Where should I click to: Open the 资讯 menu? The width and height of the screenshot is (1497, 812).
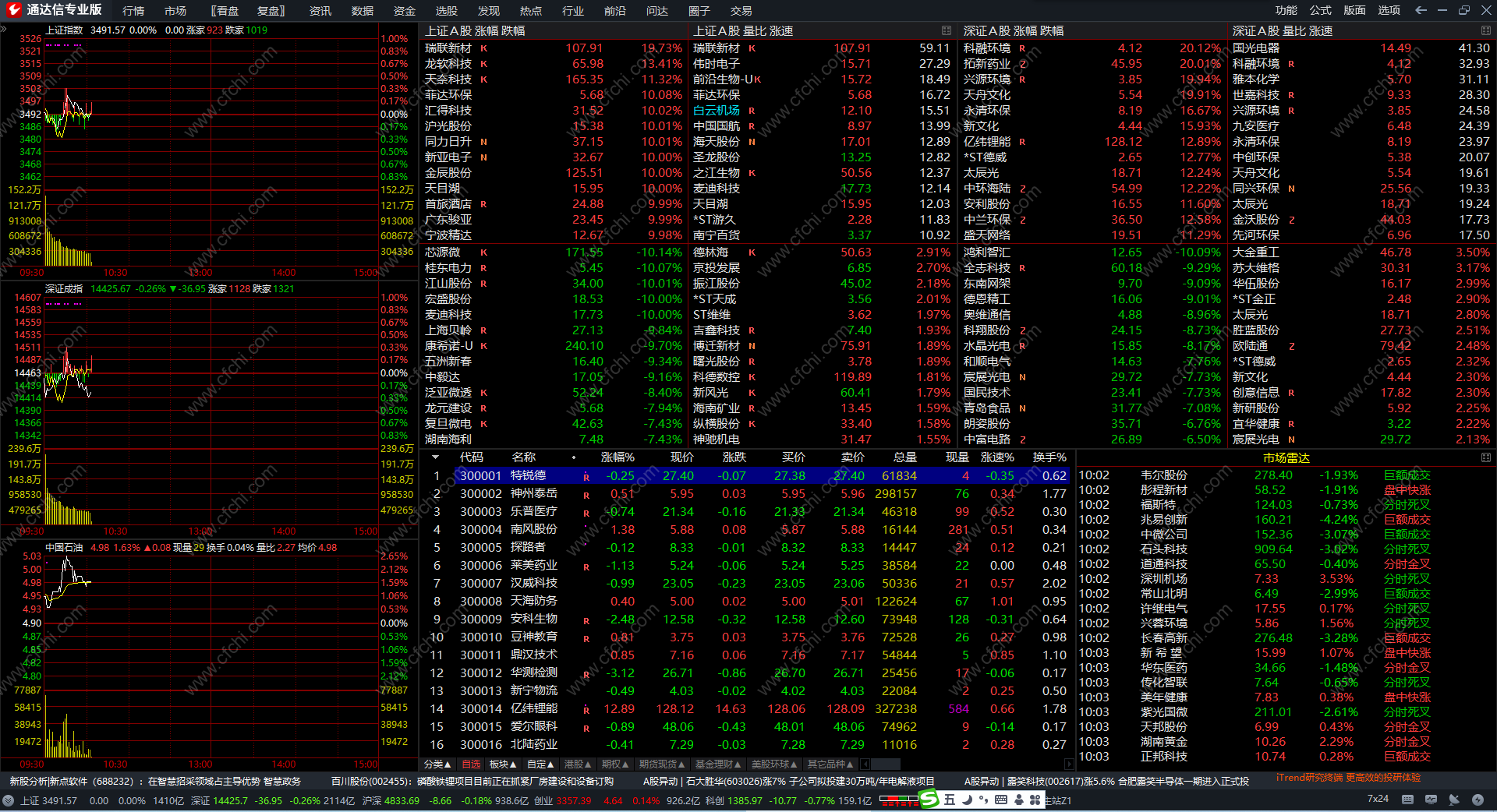(x=320, y=11)
